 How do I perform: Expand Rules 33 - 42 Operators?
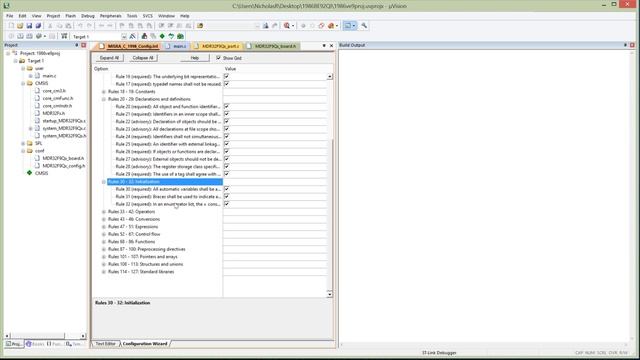click(x=104, y=212)
